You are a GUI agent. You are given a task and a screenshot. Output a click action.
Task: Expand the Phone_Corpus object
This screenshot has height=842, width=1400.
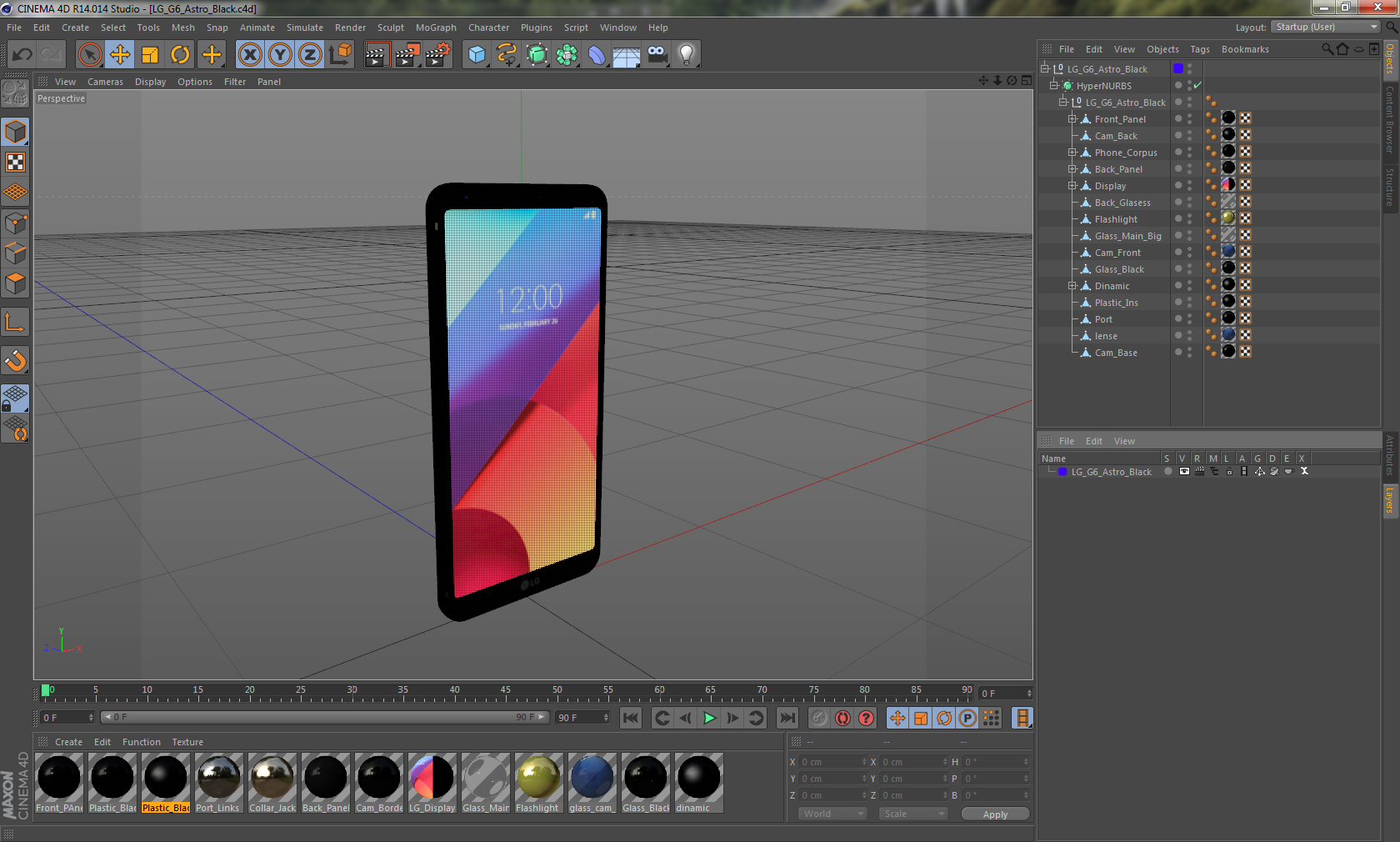[x=1072, y=153]
